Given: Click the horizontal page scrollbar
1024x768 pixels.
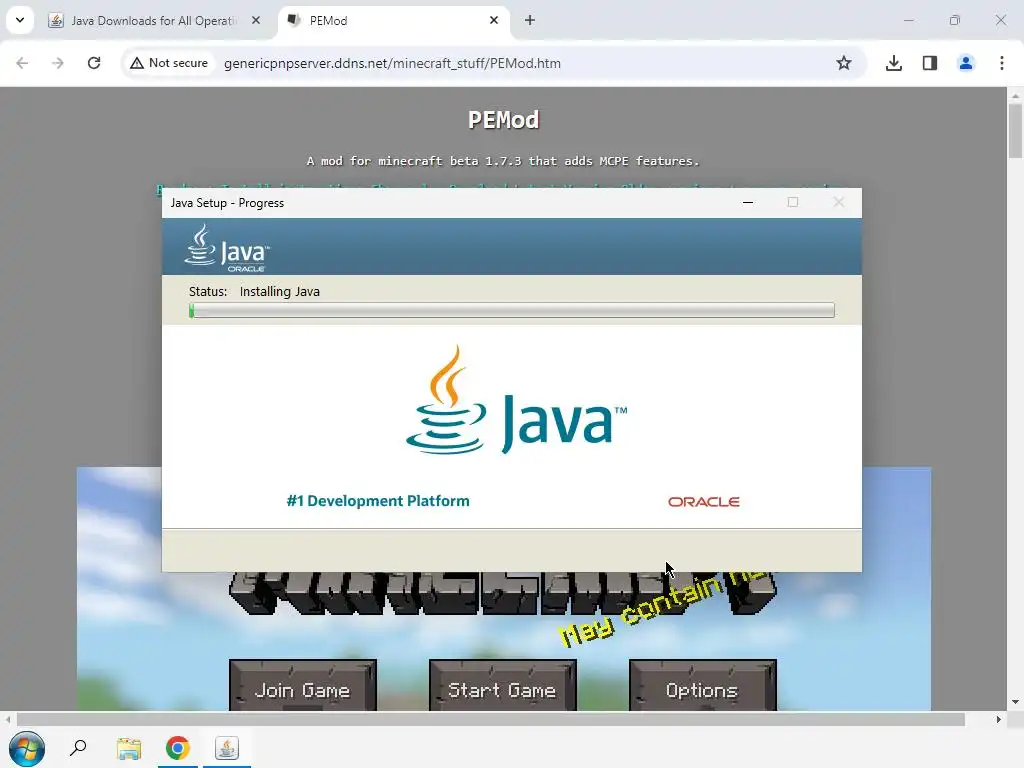Looking at the screenshot, I should pos(490,719).
